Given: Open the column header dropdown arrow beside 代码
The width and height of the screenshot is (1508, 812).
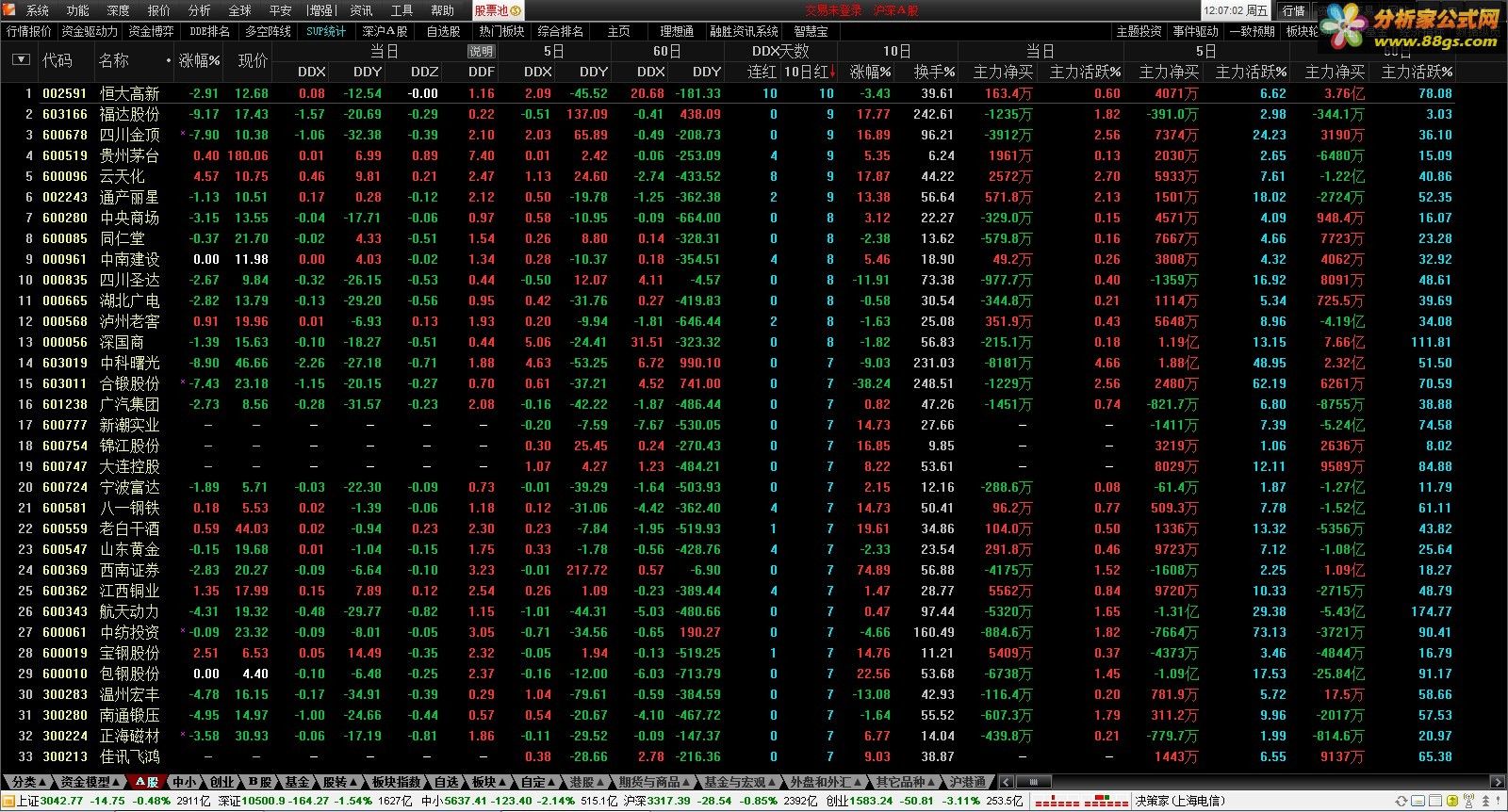Looking at the screenshot, I should [21, 59].
